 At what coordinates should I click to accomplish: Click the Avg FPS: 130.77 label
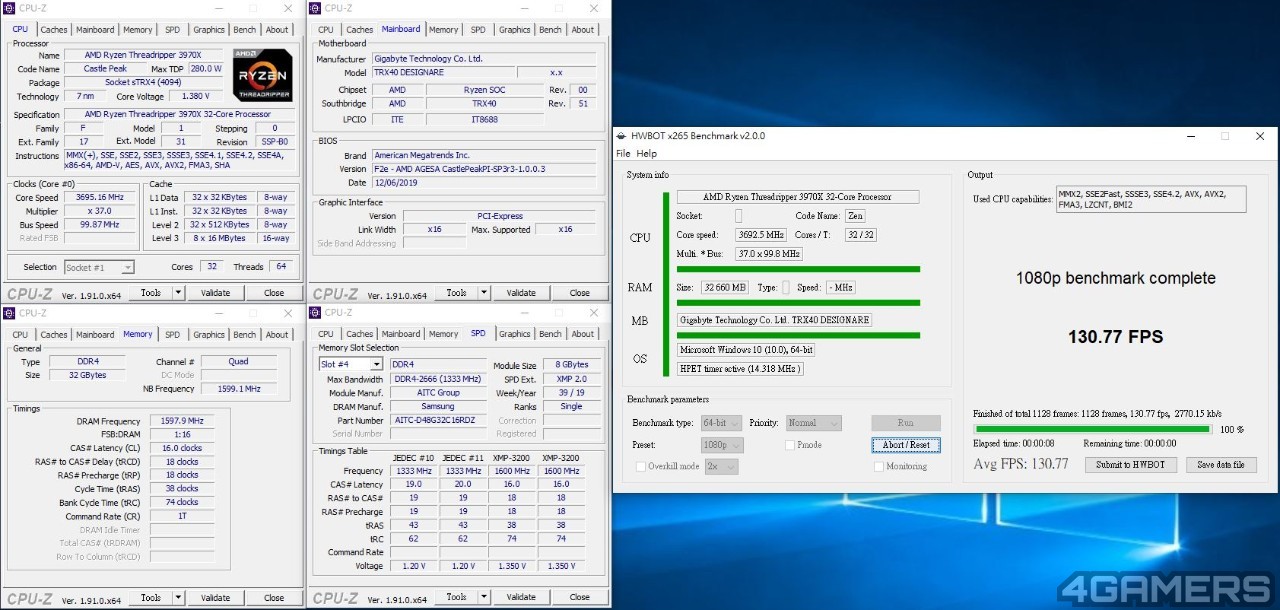pos(1021,464)
